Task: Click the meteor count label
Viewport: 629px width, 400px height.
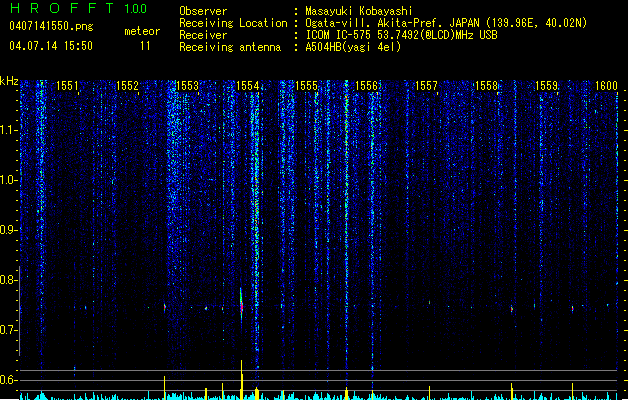Action: 142,31
